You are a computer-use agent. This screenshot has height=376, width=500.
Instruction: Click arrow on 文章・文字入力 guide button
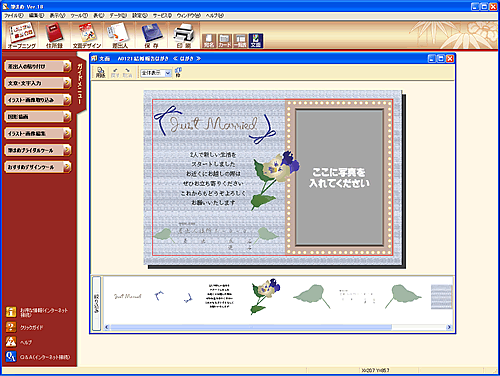[x=67, y=83]
